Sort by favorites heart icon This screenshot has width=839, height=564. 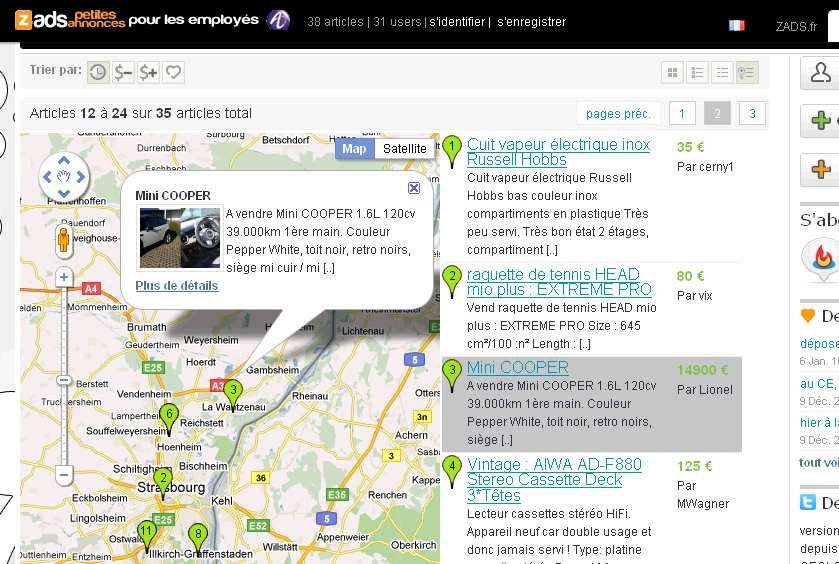click(173, 72)
